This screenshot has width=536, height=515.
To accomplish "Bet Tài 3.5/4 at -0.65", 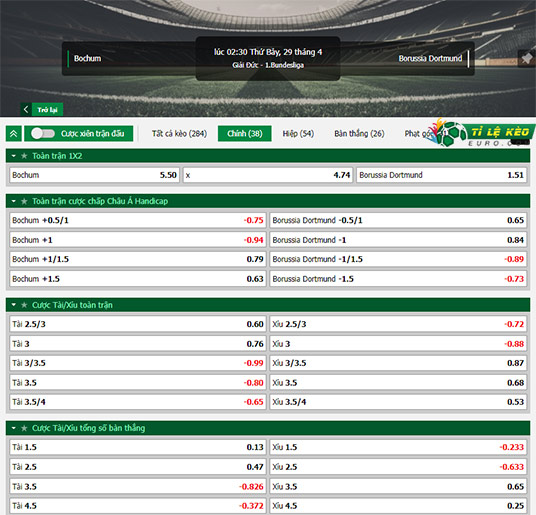I will coord(138,402).
